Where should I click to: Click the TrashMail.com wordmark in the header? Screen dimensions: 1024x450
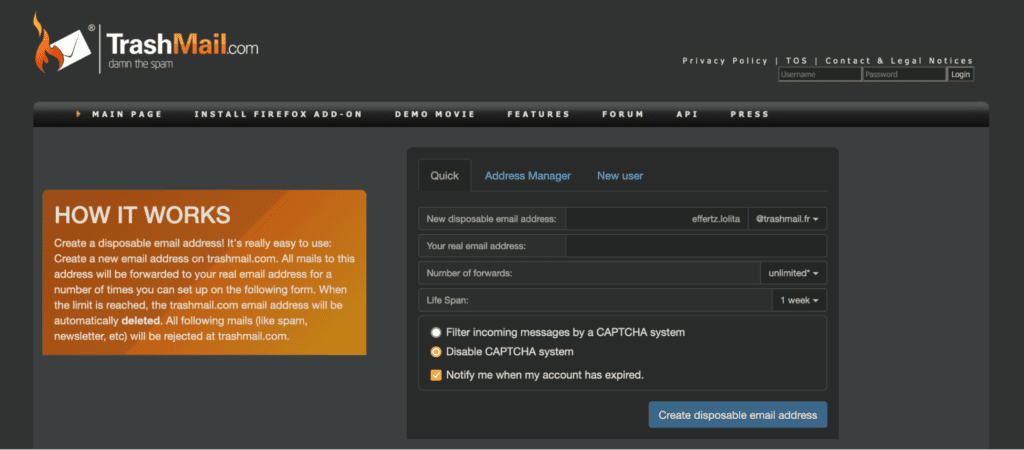(x=182, y=45)
